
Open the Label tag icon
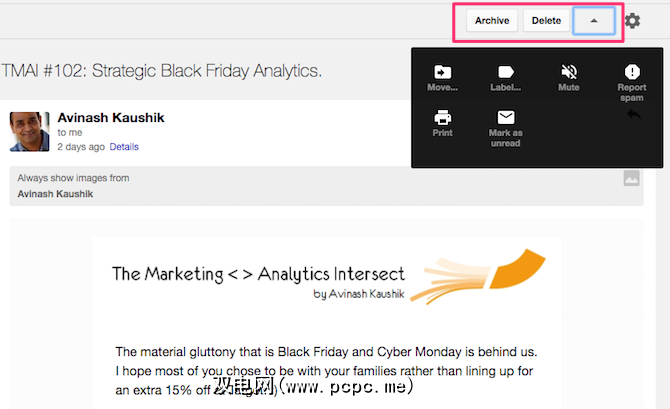point(506,72)
